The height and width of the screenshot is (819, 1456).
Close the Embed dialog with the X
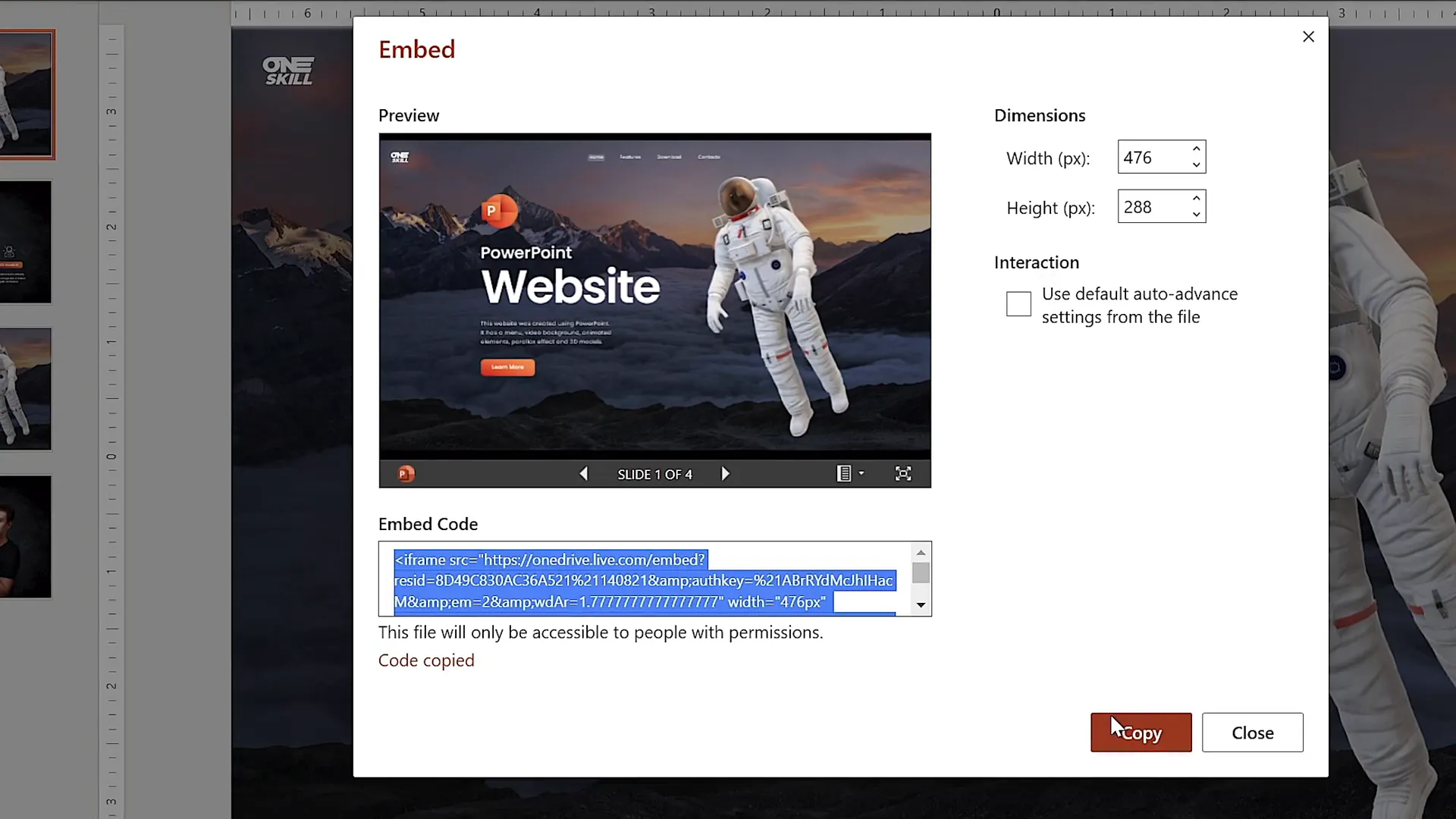point(1308,36)
